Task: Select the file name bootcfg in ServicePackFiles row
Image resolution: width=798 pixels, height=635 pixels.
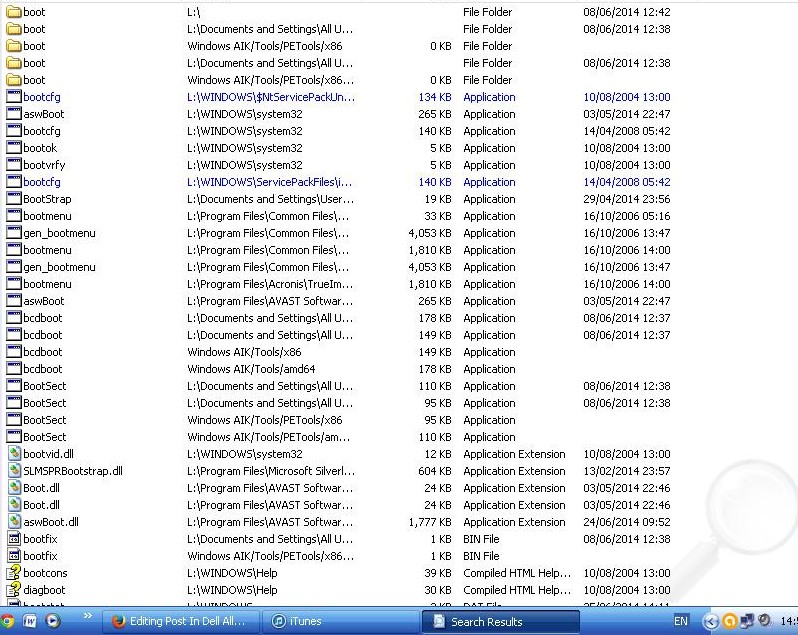Action: pyautogui.click(x=42, y=182)
